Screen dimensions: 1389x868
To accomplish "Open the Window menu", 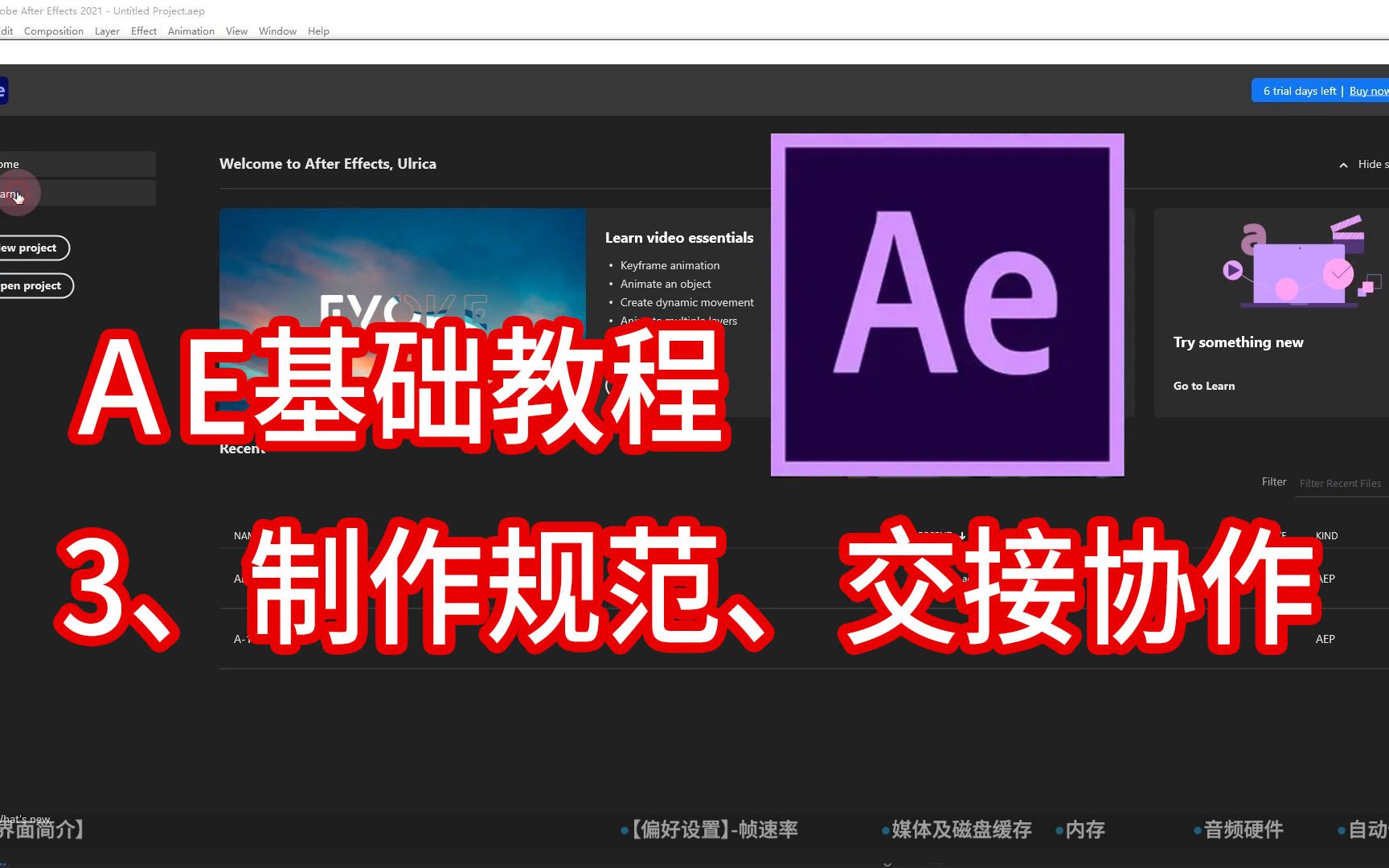I will point(277,31).
